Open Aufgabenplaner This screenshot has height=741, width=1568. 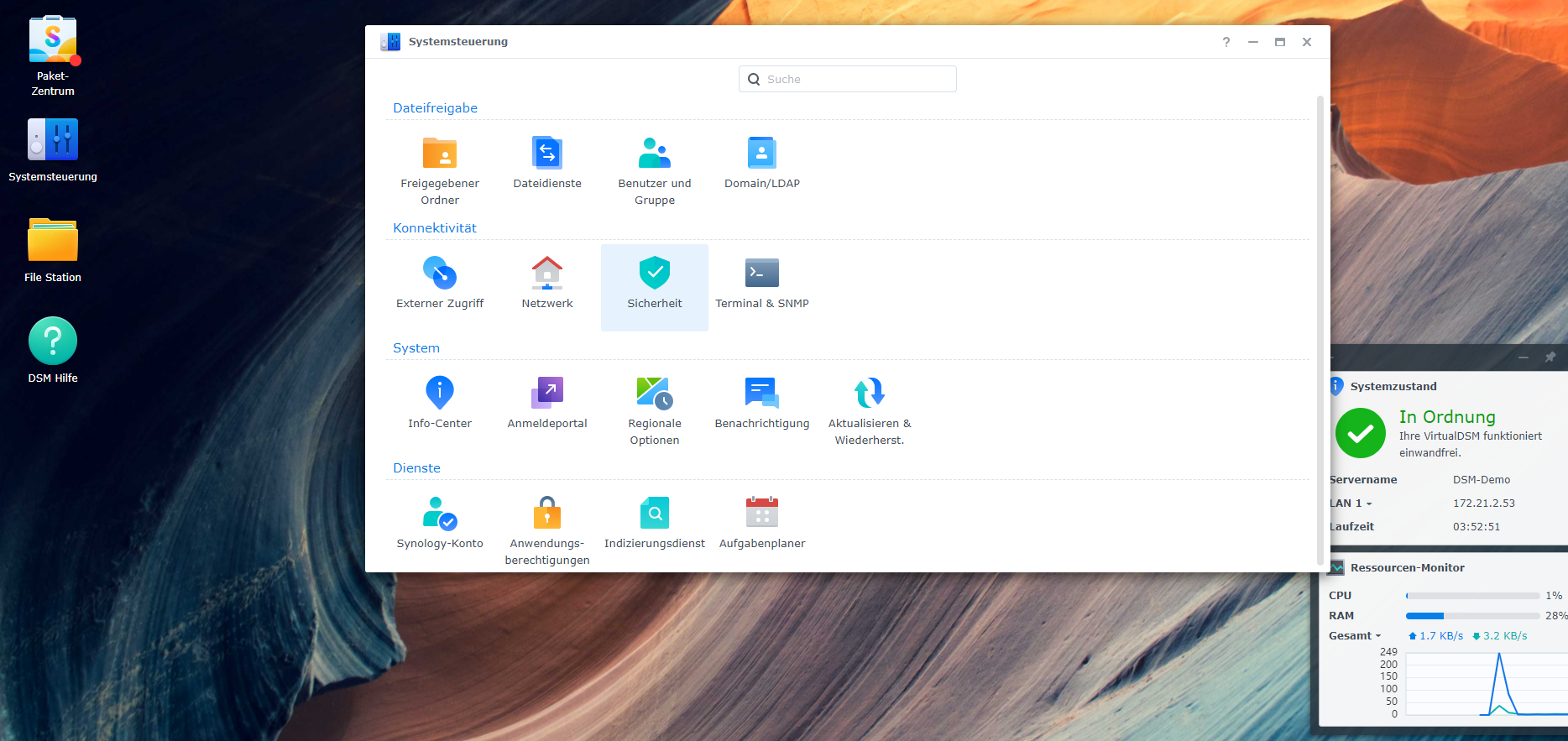(x=762, y=528)
